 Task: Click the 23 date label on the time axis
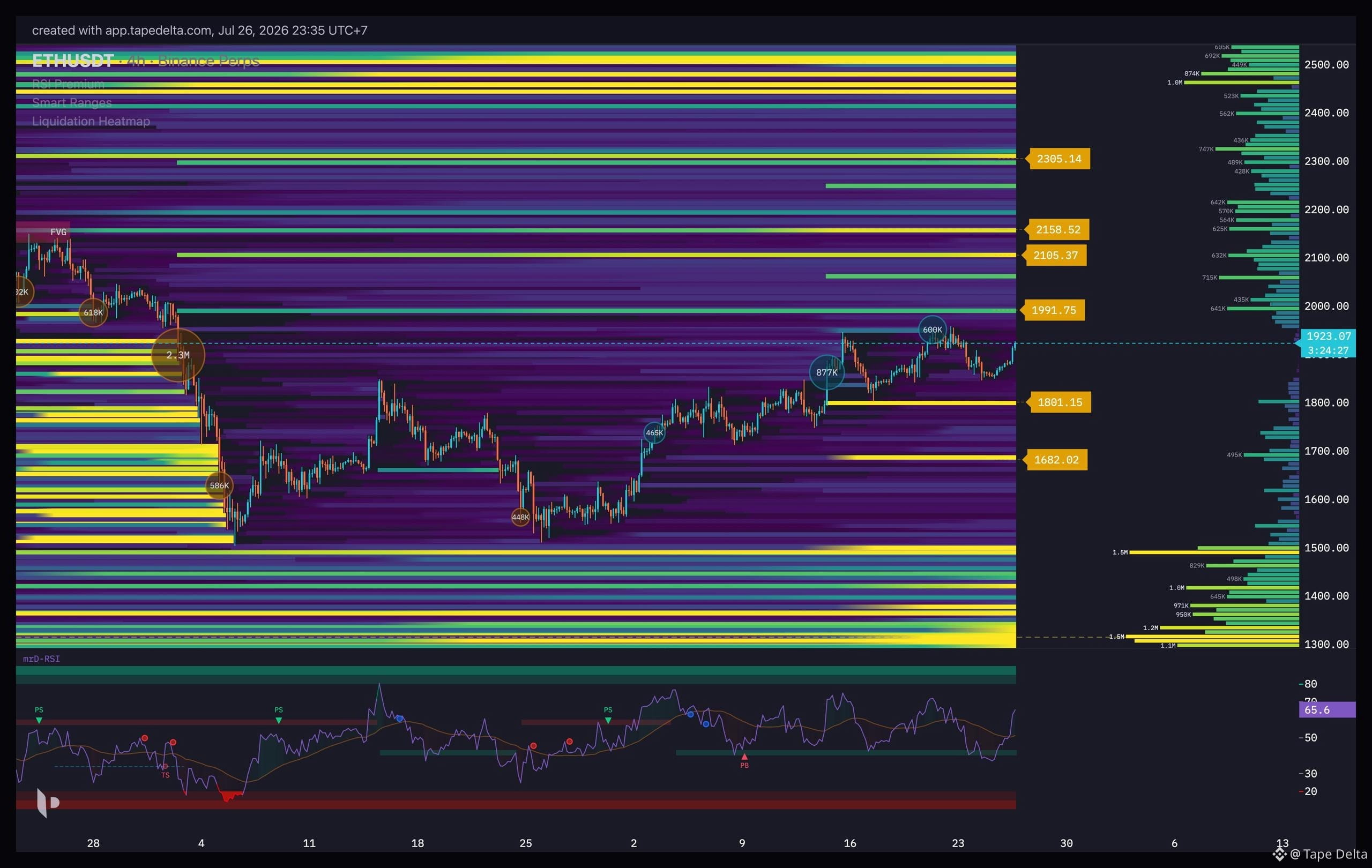coord(958,843)
